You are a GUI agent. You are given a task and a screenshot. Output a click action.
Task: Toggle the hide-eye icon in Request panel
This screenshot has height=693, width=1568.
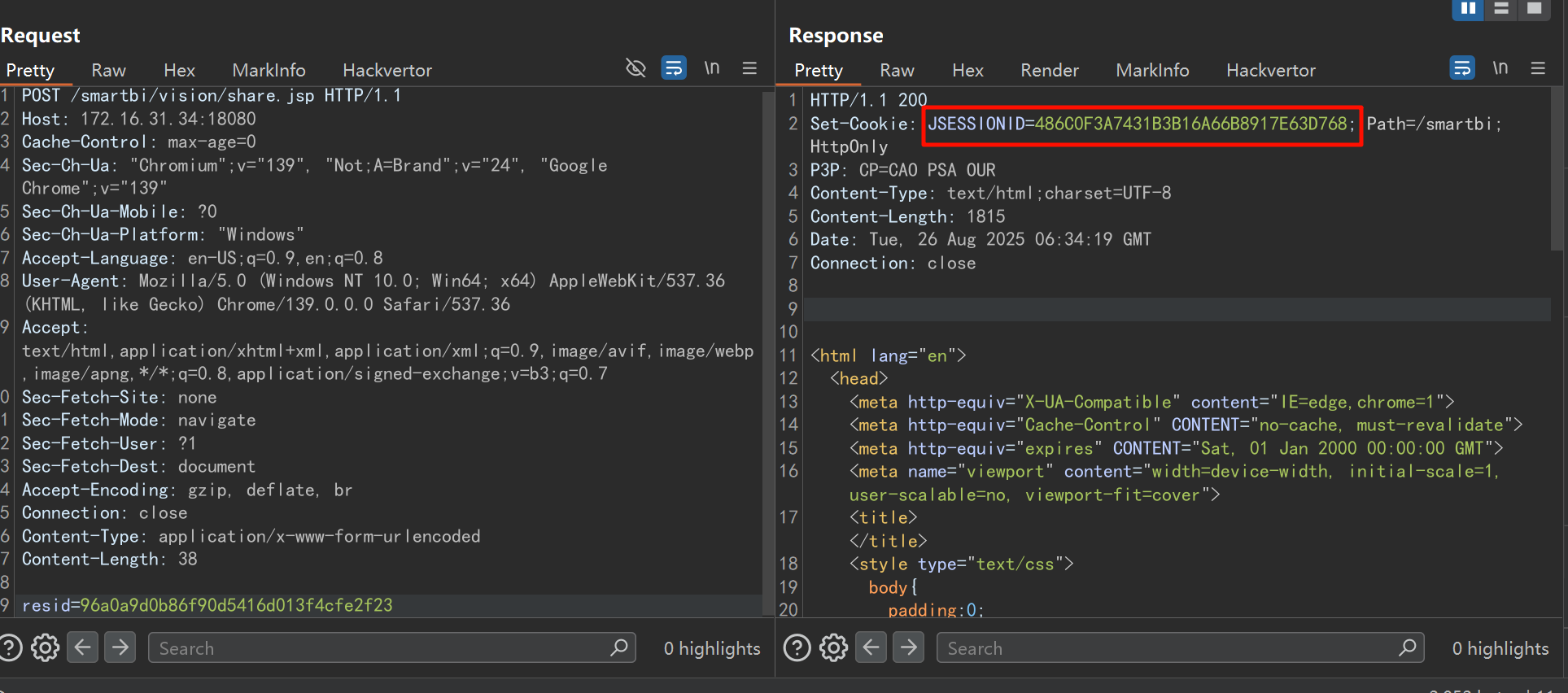[x=635, y=68]
